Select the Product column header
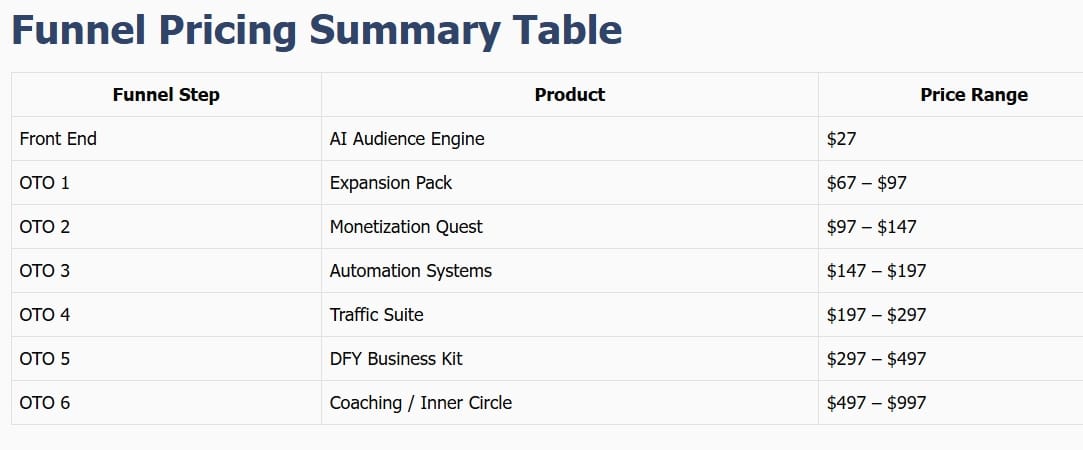The height and width of the screenshot is (450, 1083). [x=569, y=95]
